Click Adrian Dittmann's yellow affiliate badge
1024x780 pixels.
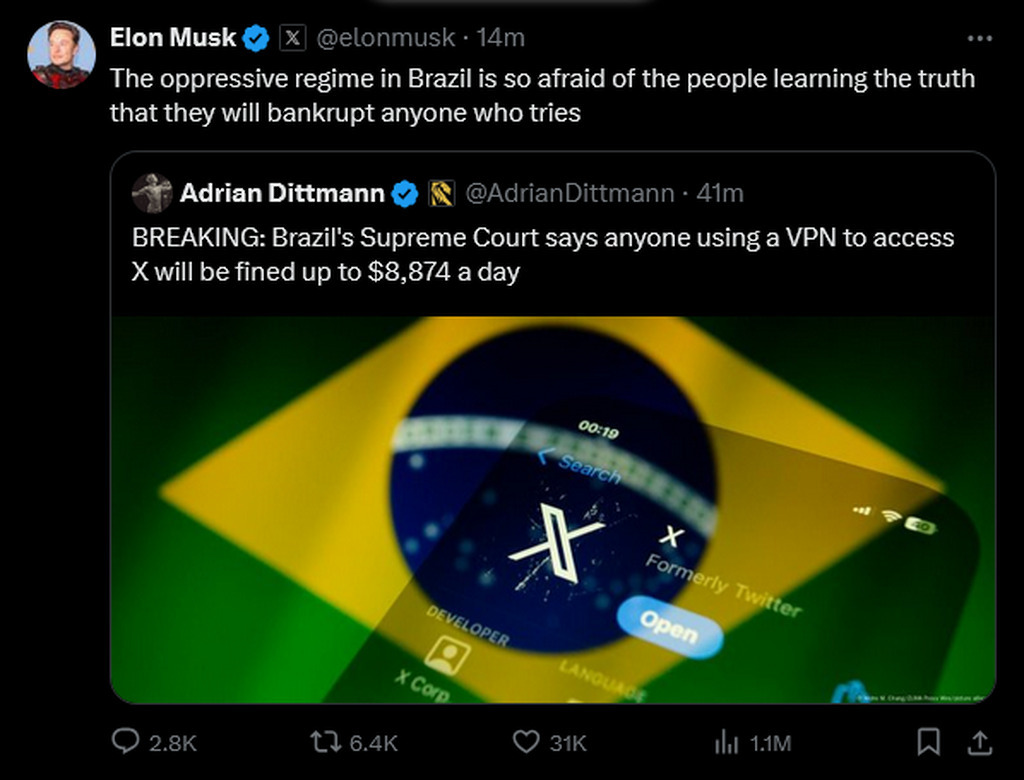(441, 194)
